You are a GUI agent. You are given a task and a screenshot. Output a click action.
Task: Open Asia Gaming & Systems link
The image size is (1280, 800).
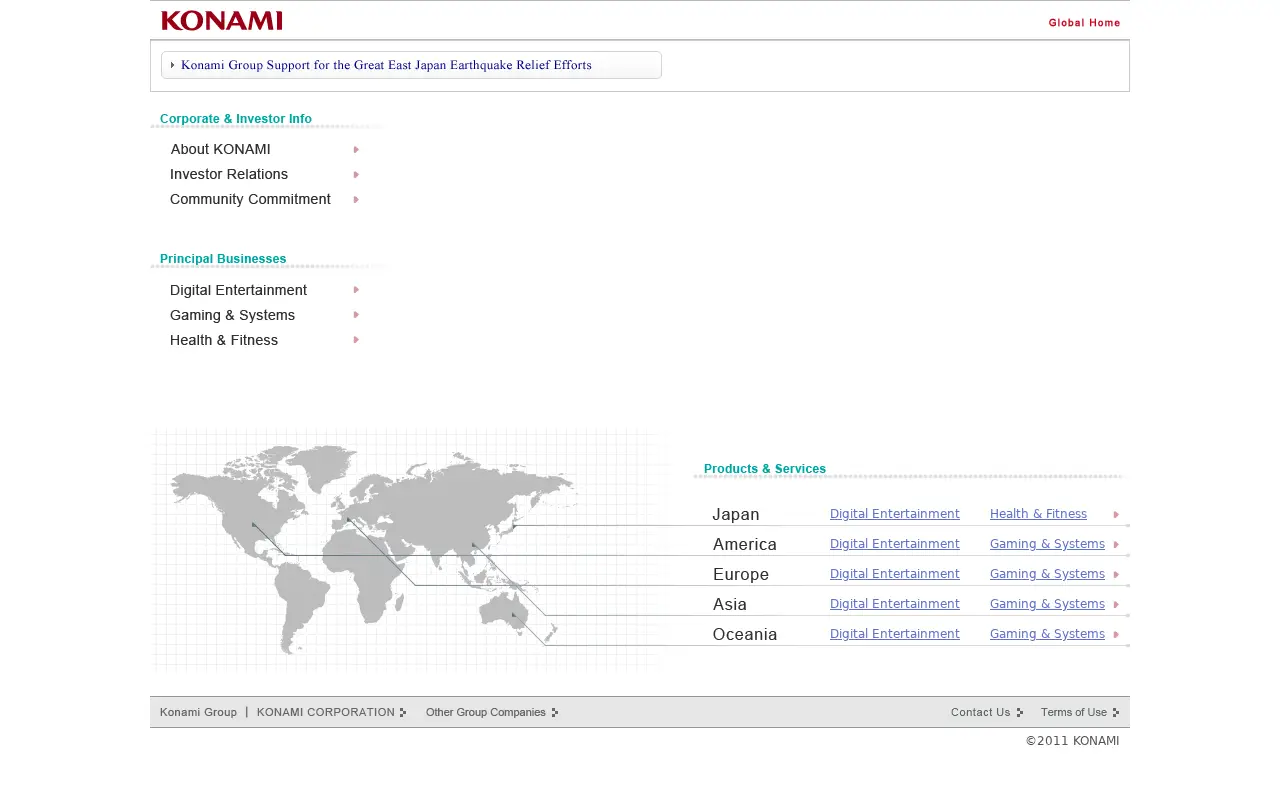coord(1047,604)
